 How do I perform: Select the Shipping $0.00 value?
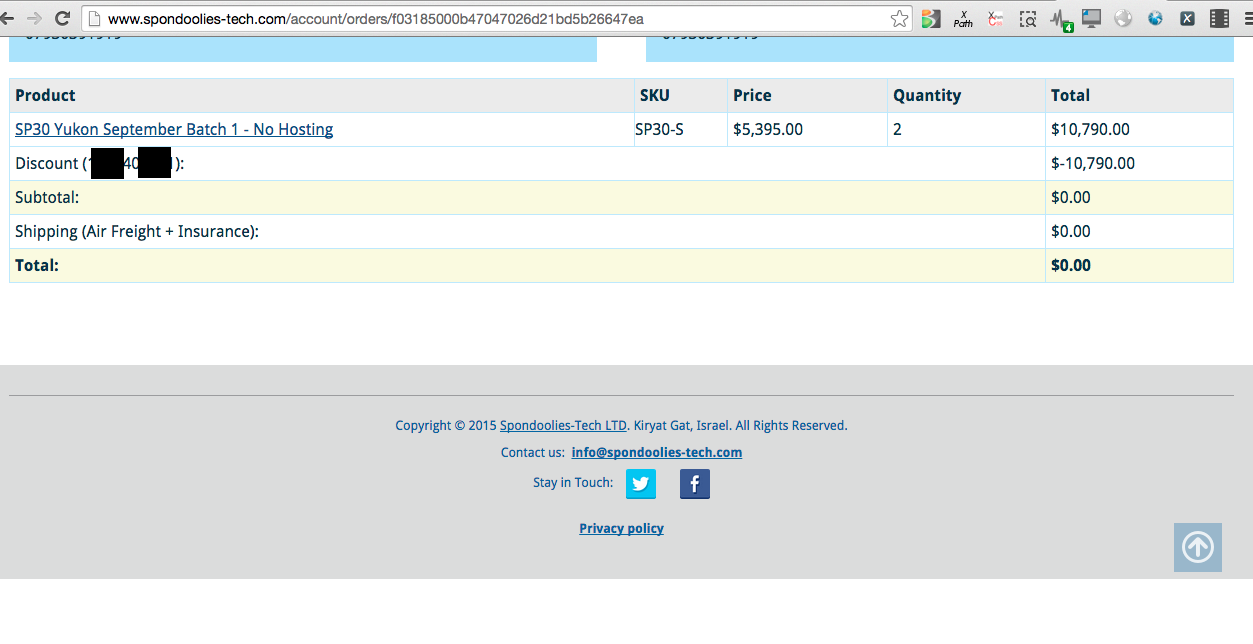tap(1071, 231)
